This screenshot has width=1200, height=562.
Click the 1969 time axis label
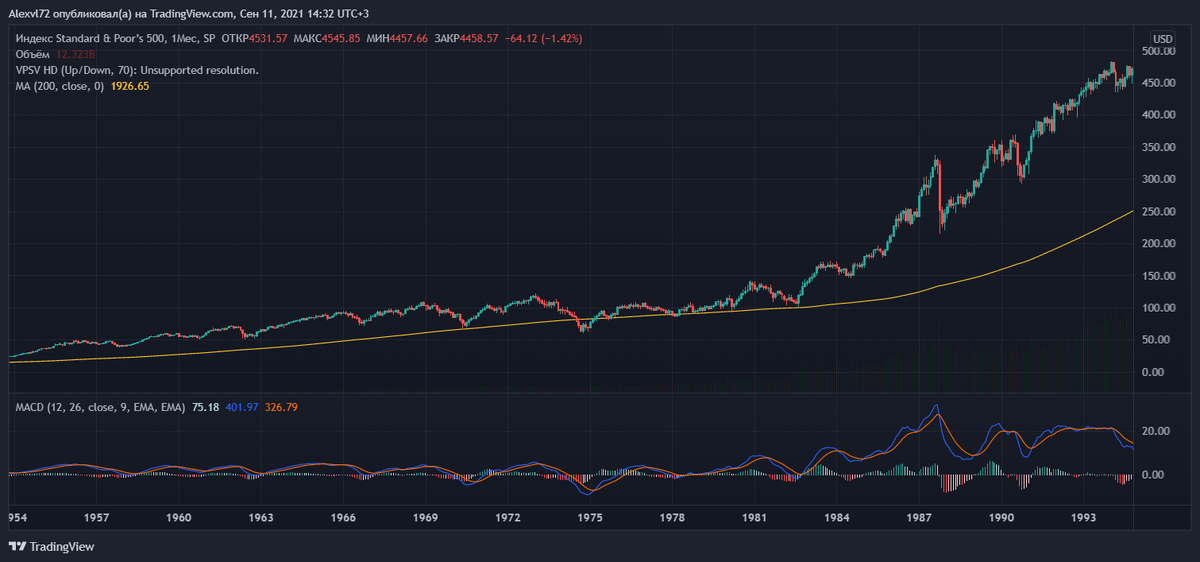426,518
